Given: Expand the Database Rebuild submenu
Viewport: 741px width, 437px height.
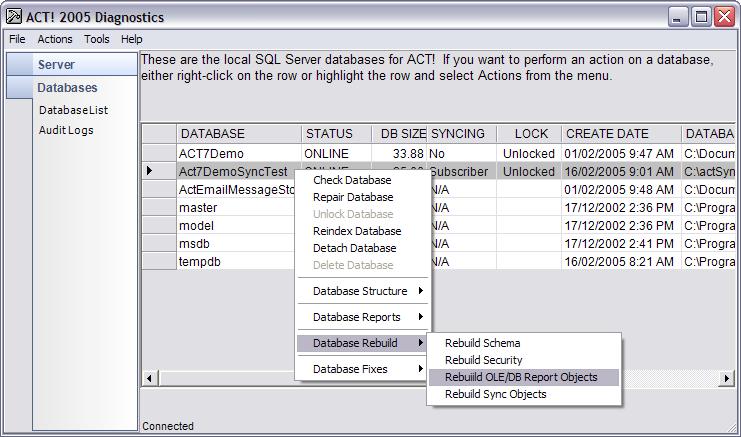Looking at the screenshot, I should pos(363,343).
